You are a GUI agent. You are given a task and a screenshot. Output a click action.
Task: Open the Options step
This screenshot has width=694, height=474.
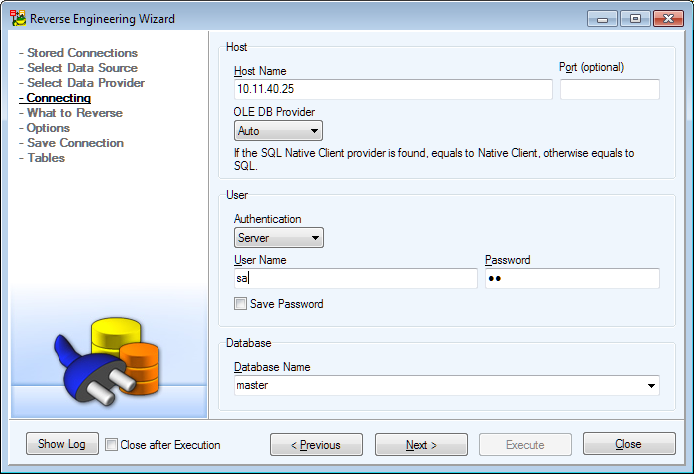48,128
